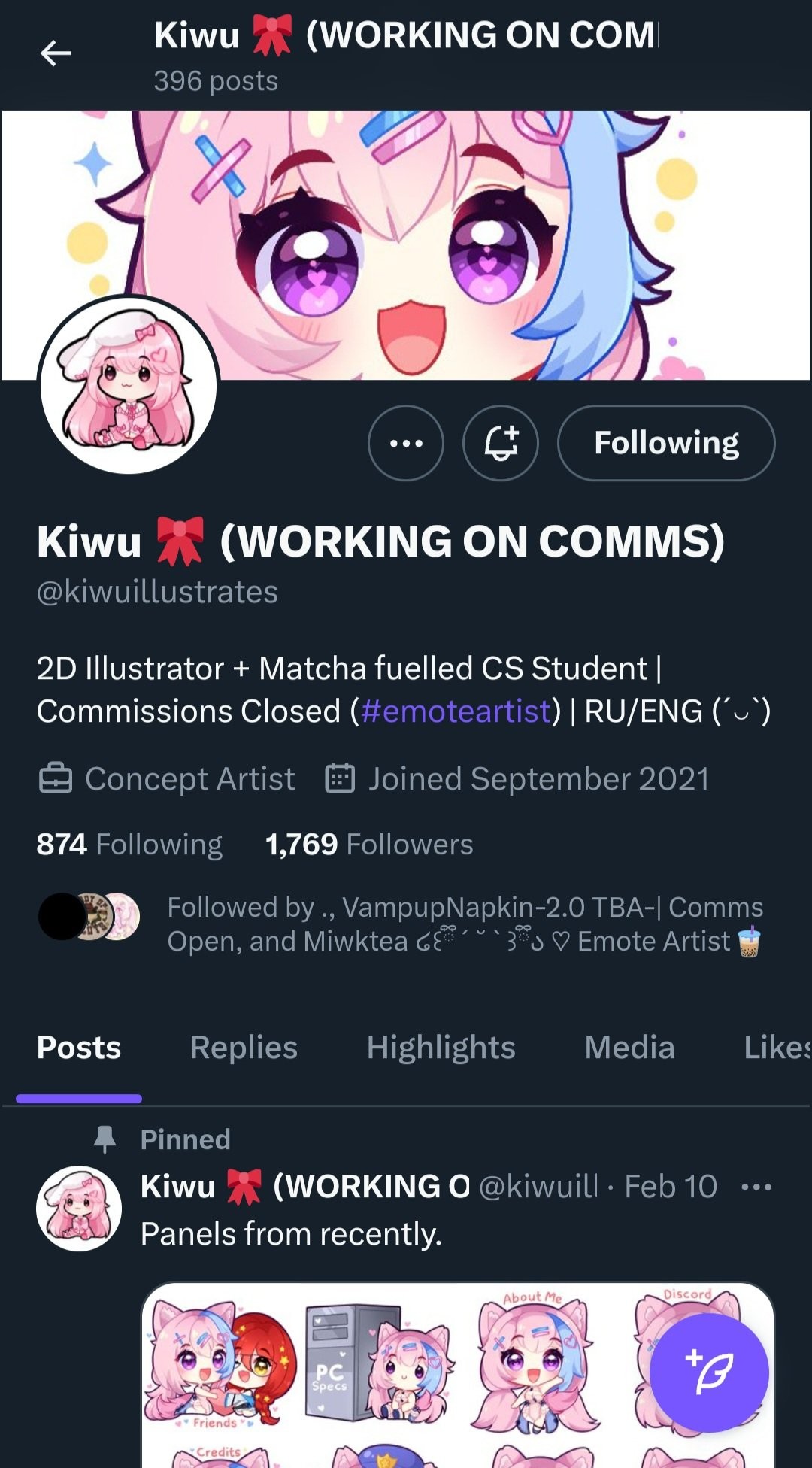This screenshot has height=1468, width=812.
Task: Open the #emoteartist hashtag link
Action: pyautogui.click(x=456, y=711)
